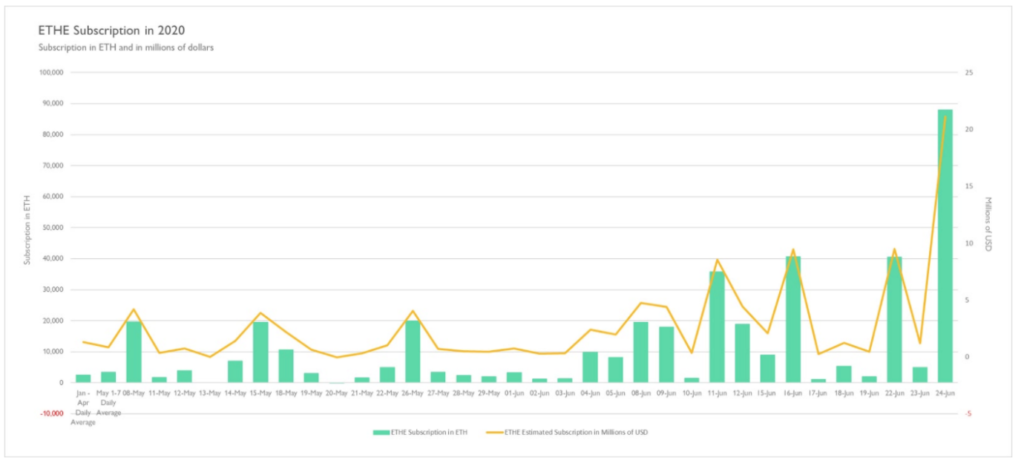Image resolution: width=1024 pixels, height=469 pixels.
Task: Click the 13-May date label
Action: point(210,393)
